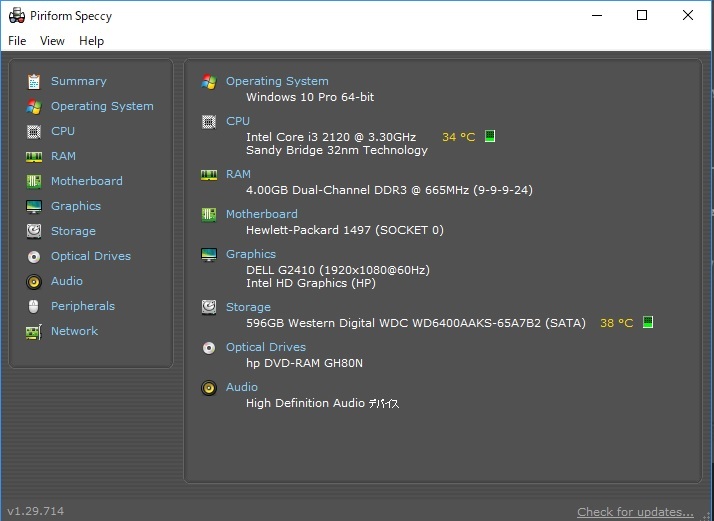Go to Graphics in the sidebar
The image size is (714, 521).
76,206
